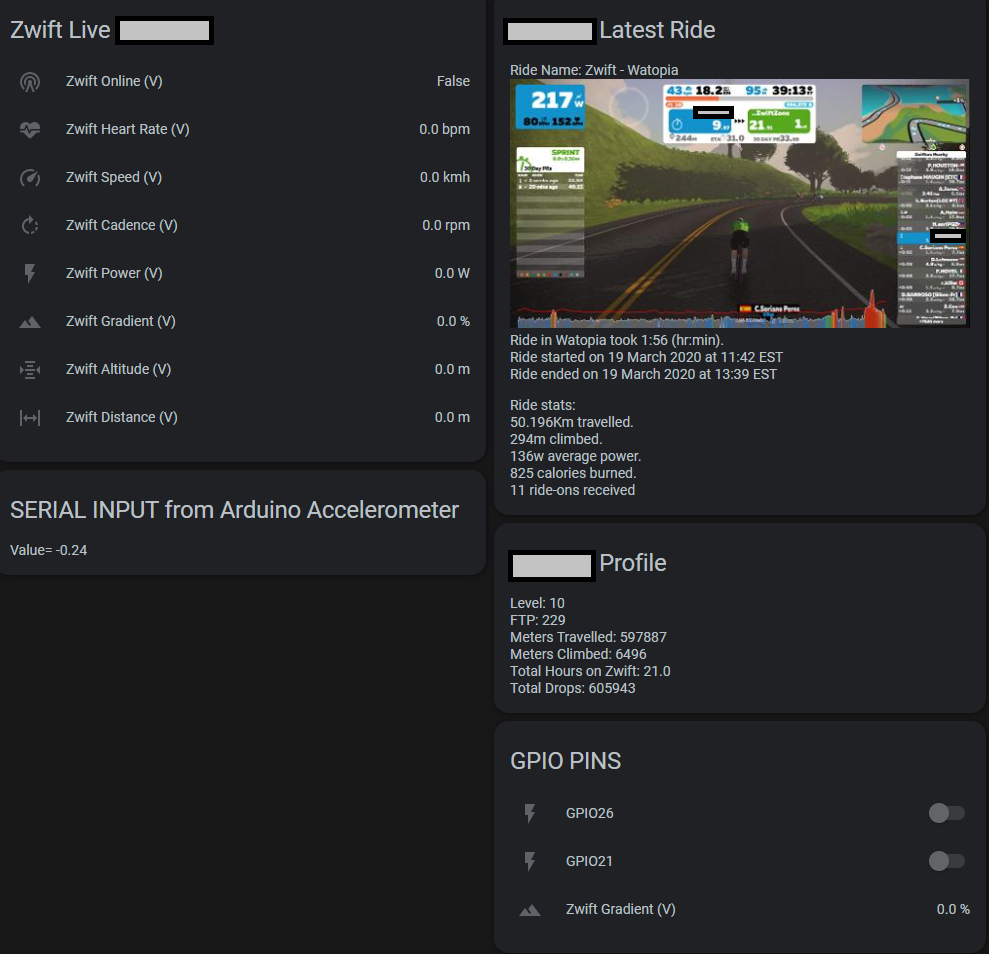
Task: Click the GPIO PINS card title
Action: point(566,761)
